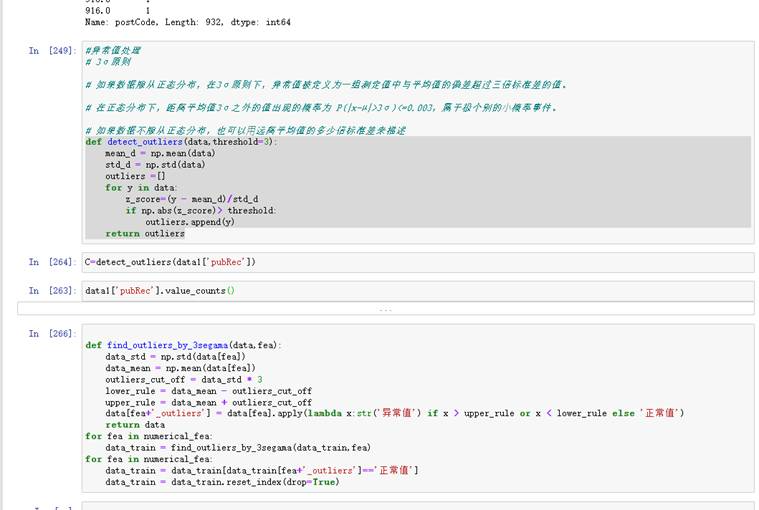
Task: Place cursor on 'if np.abs(z_score)> threshold:' line
Action: tap(201, 211)
